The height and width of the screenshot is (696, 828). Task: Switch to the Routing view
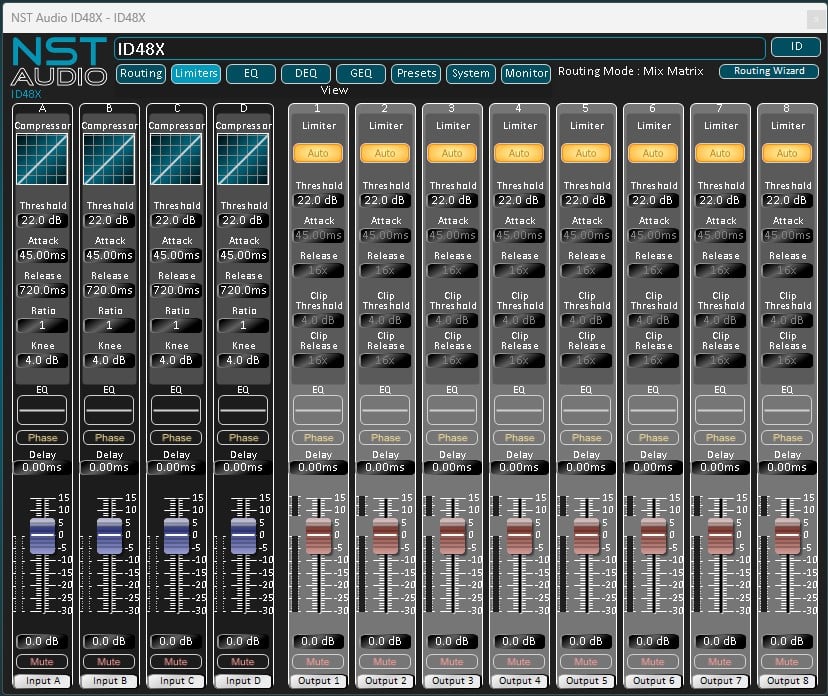coord(141,74)
